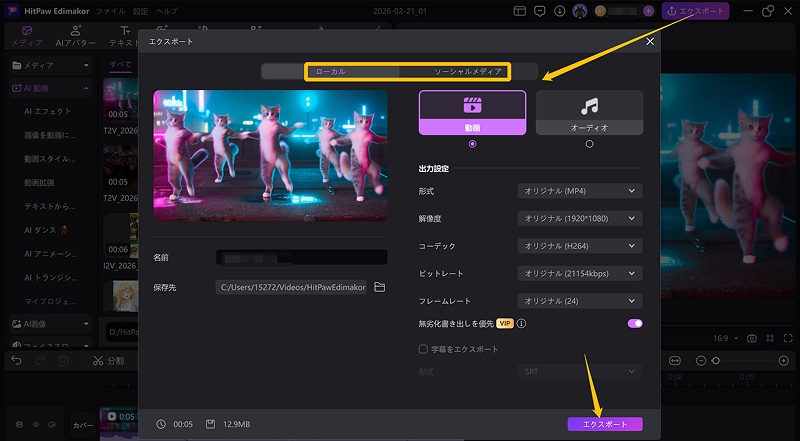Click the duration clock icon in export footer

coord(161,424)
